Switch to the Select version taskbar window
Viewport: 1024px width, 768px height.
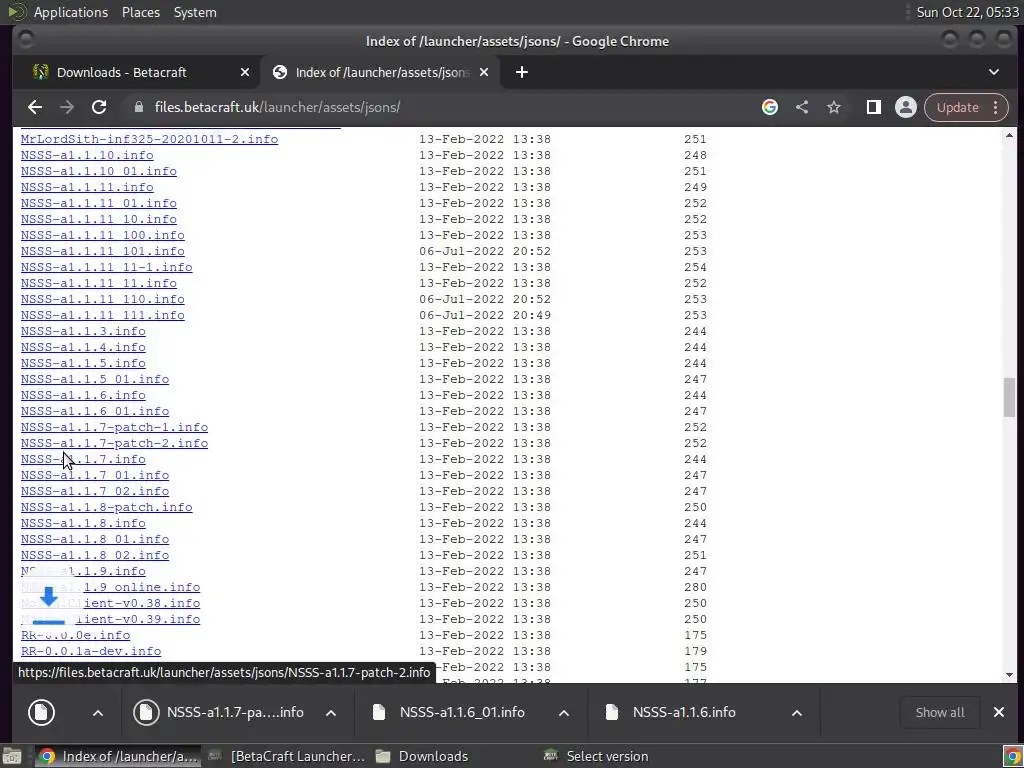[596, 756]
